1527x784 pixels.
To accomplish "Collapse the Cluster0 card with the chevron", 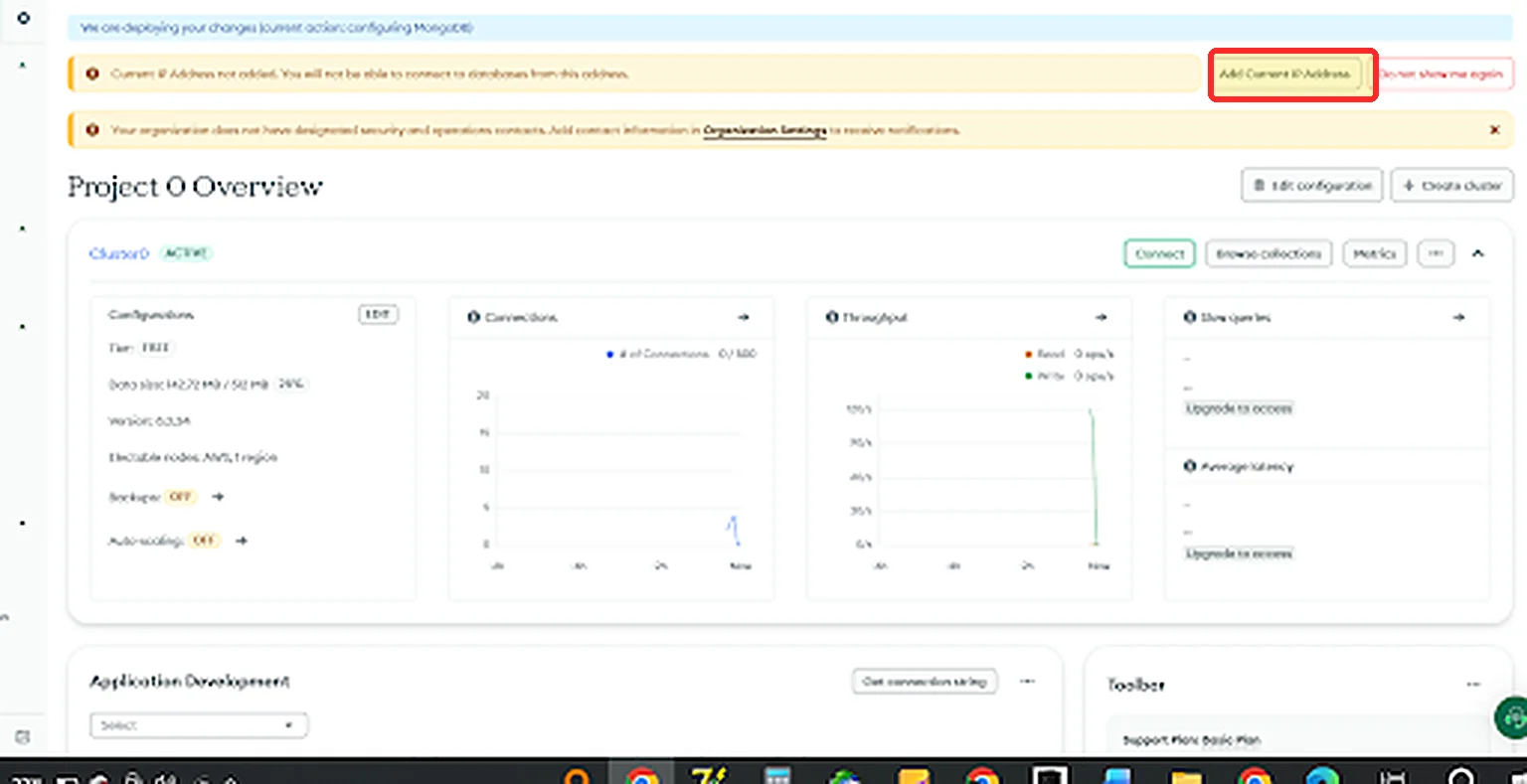I will pos(1478,254).
